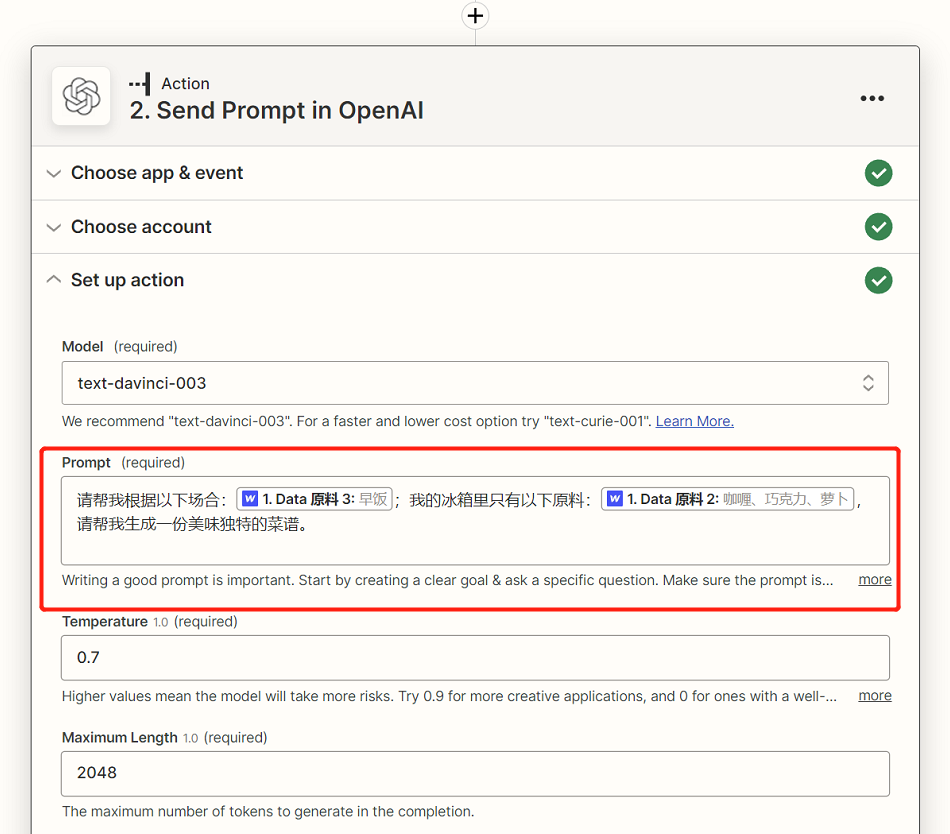Show more of the Prompt help text
Screen dimensions: 950x834
tap(875, 580)
